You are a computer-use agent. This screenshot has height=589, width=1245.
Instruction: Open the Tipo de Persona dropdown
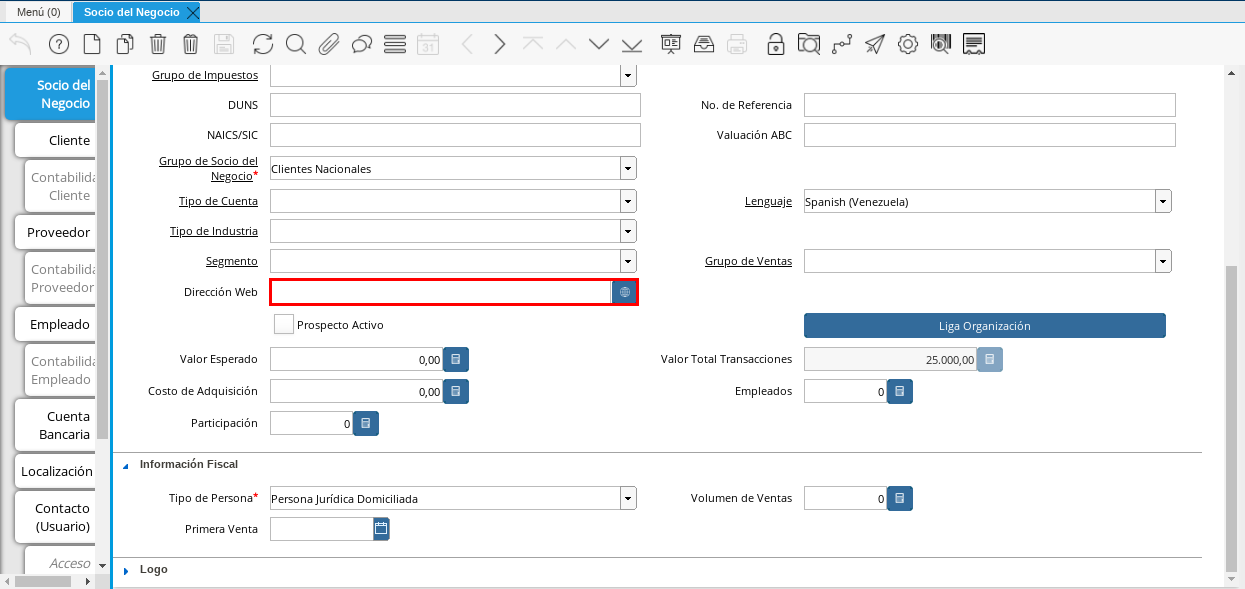627,498
